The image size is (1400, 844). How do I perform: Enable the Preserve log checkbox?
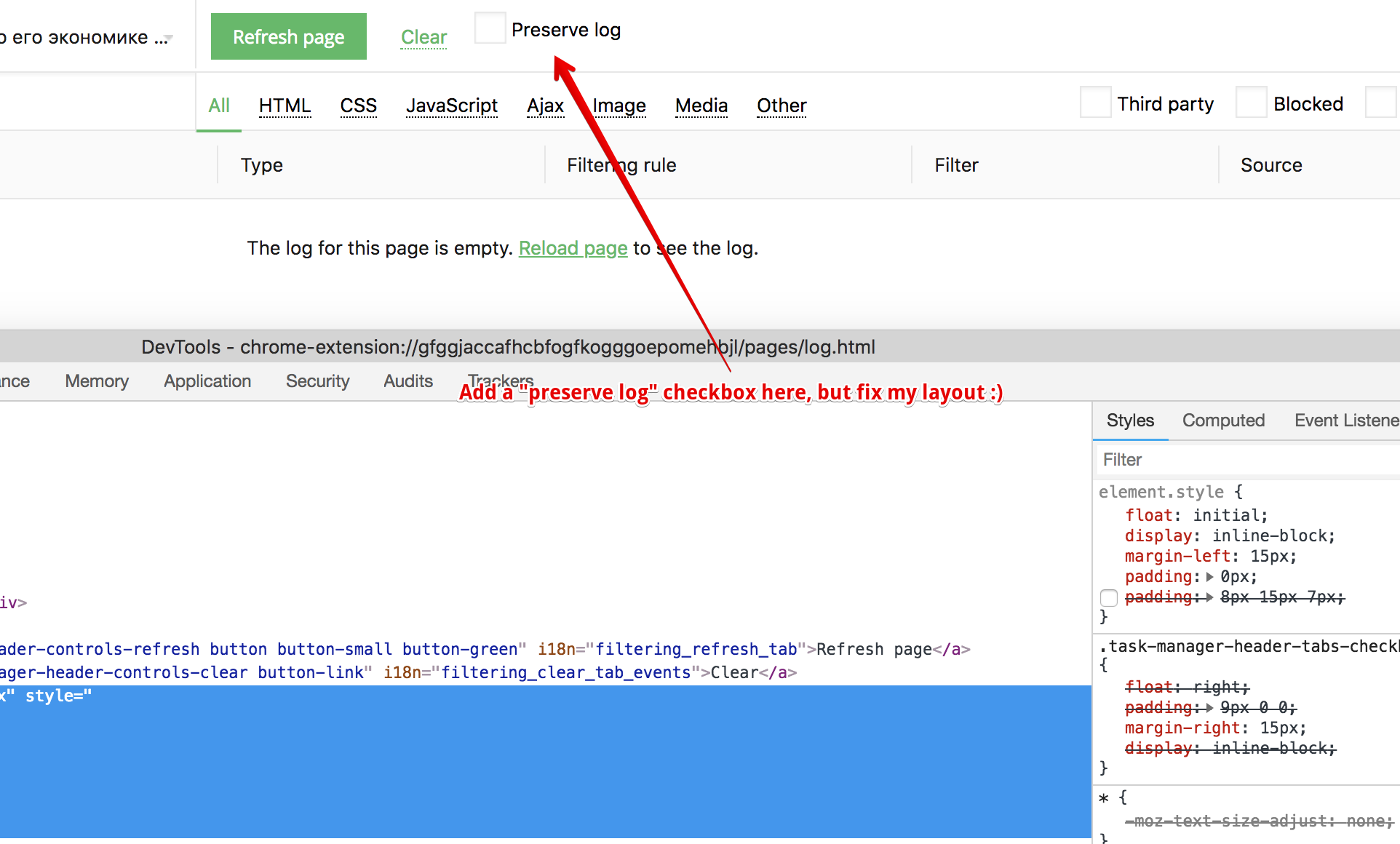pos(490,28)
